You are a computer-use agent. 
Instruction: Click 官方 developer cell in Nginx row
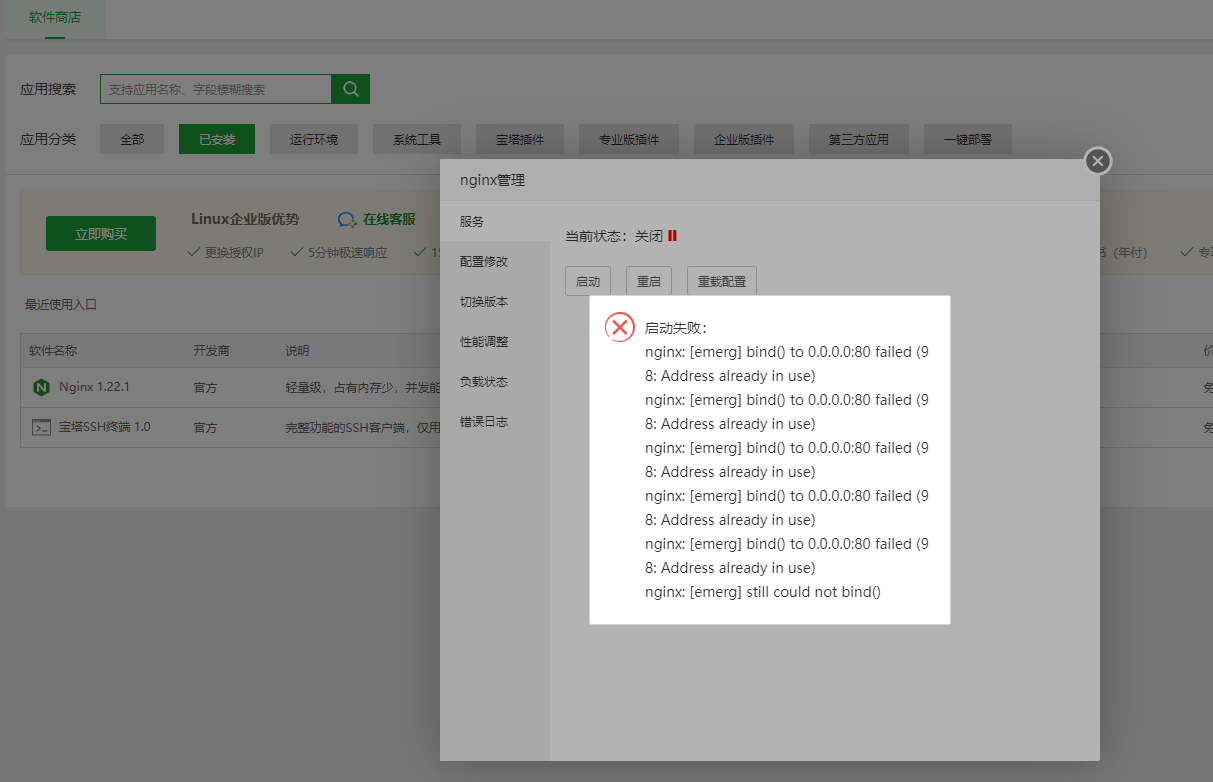pyautogui.click(x=205, y=387)
